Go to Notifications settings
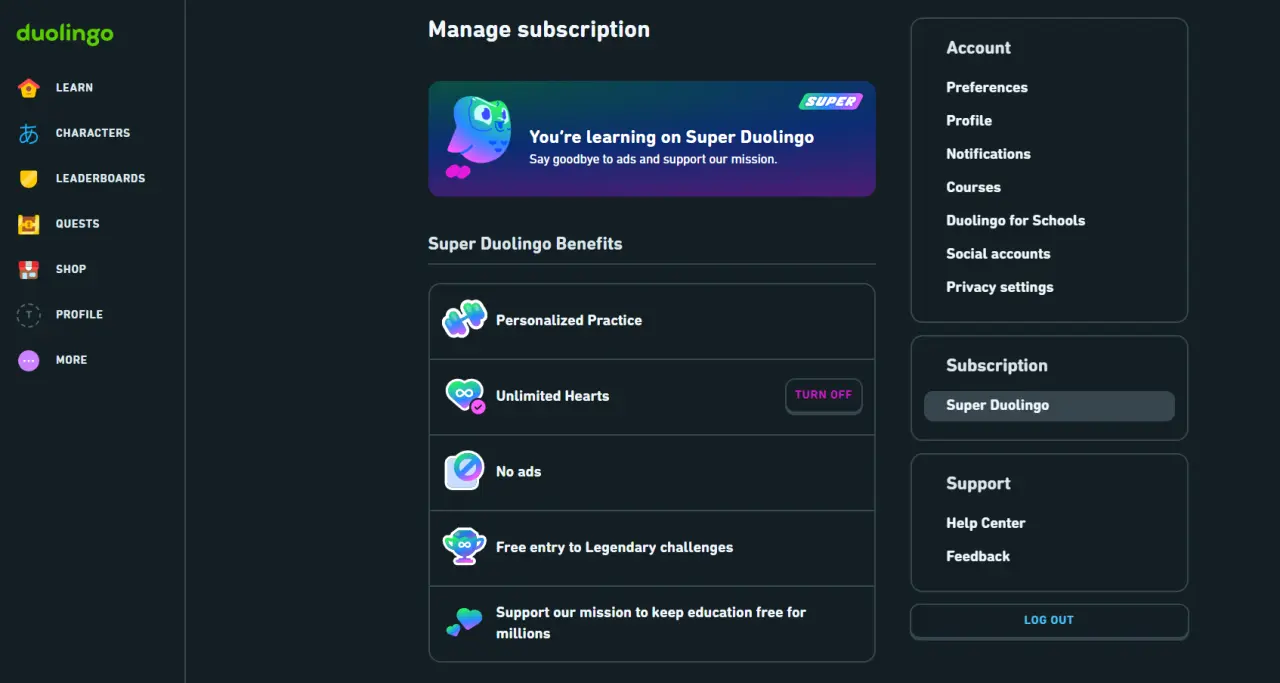This screenshot has width=1280, height=683. coord(988,154)
